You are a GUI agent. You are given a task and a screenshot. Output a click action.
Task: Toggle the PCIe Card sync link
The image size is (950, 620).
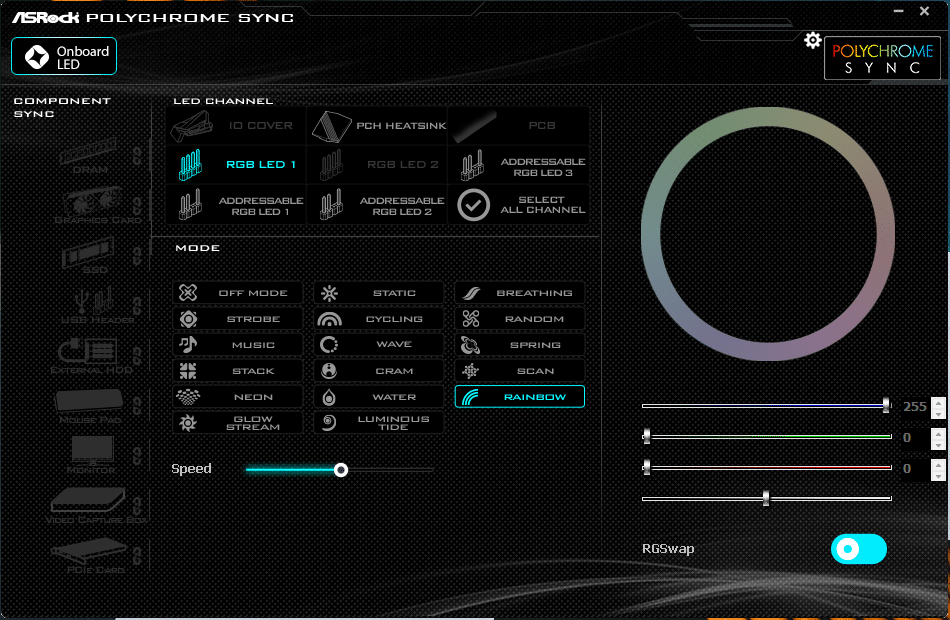pyautogui.click(x=138, y=555)
